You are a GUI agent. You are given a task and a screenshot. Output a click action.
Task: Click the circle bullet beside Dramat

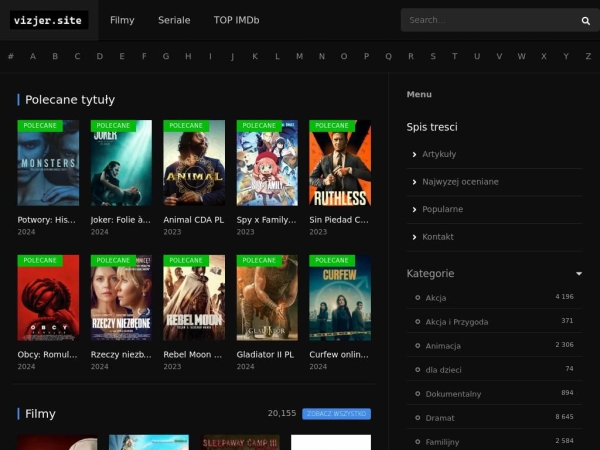pos(417,417)
